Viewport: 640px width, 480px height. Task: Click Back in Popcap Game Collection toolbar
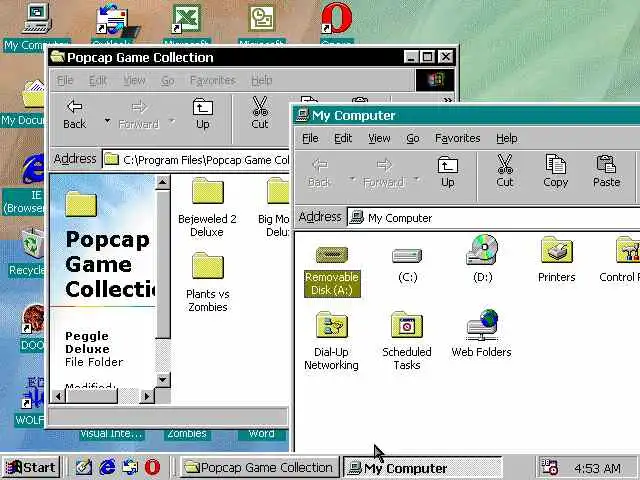click(74, 114)
